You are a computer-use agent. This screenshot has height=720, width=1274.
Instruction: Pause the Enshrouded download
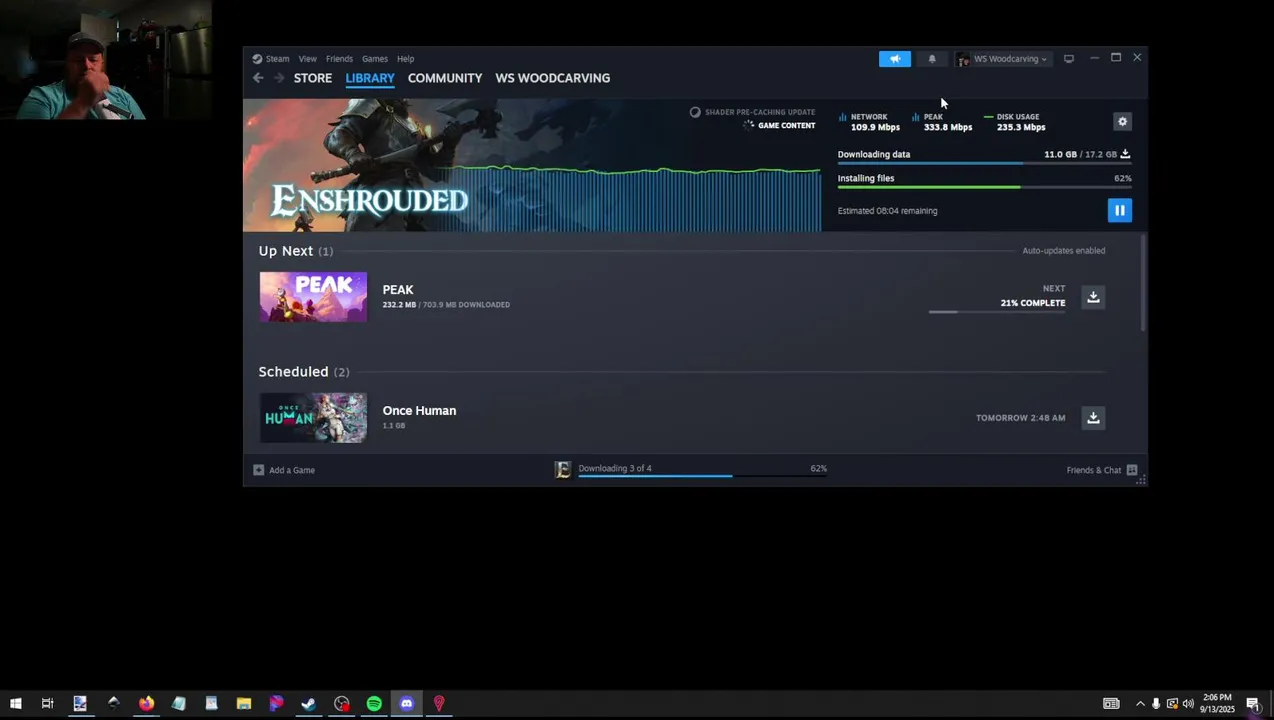(x=1119, y=210)
